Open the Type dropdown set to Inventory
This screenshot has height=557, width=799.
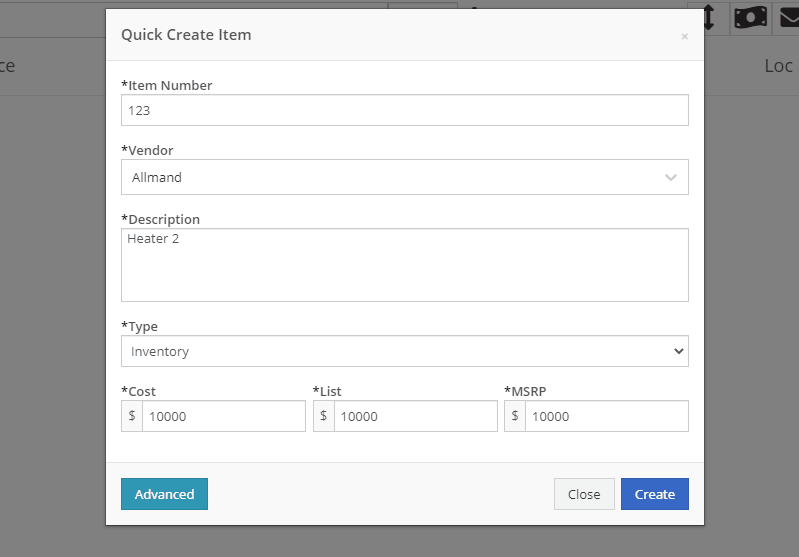point(405,351)
